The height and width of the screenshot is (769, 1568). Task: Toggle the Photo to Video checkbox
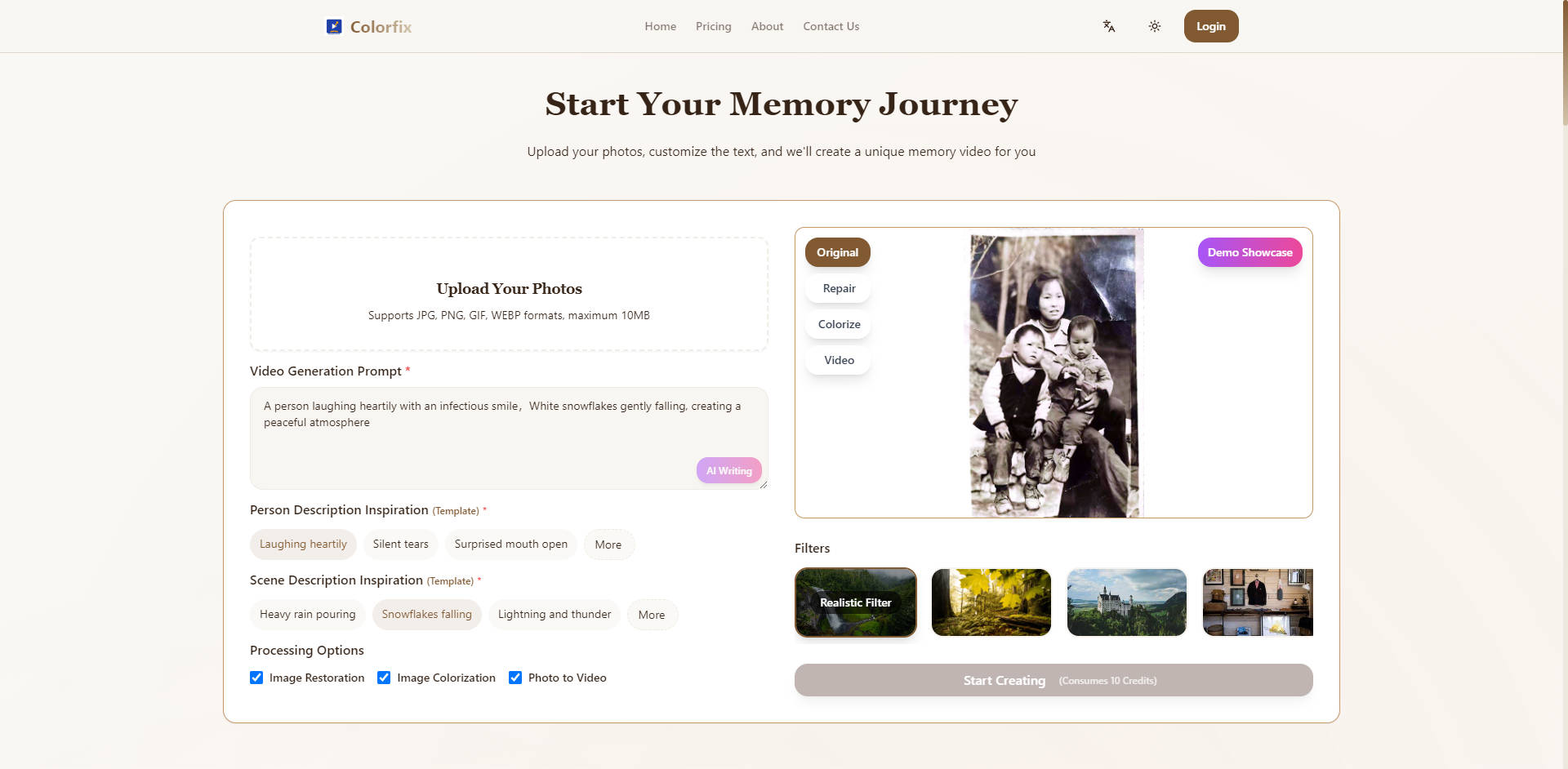click(515, 678)
